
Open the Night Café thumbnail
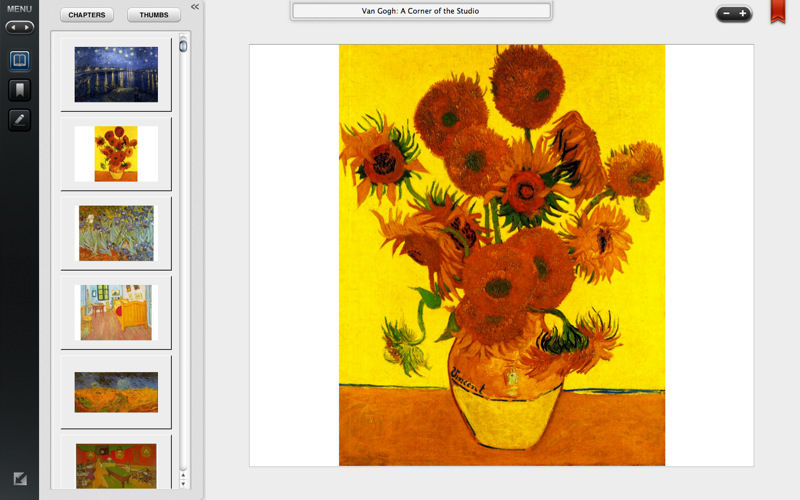coord(116,466)
